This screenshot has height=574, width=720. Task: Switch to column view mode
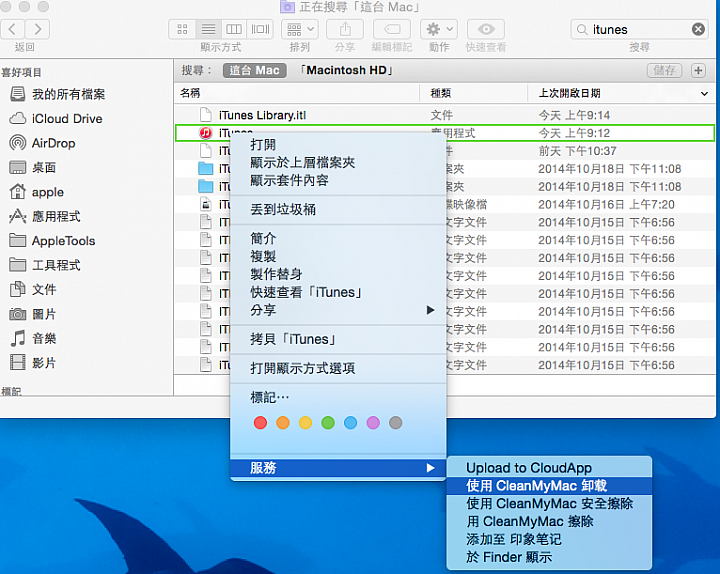coord(234,29)
